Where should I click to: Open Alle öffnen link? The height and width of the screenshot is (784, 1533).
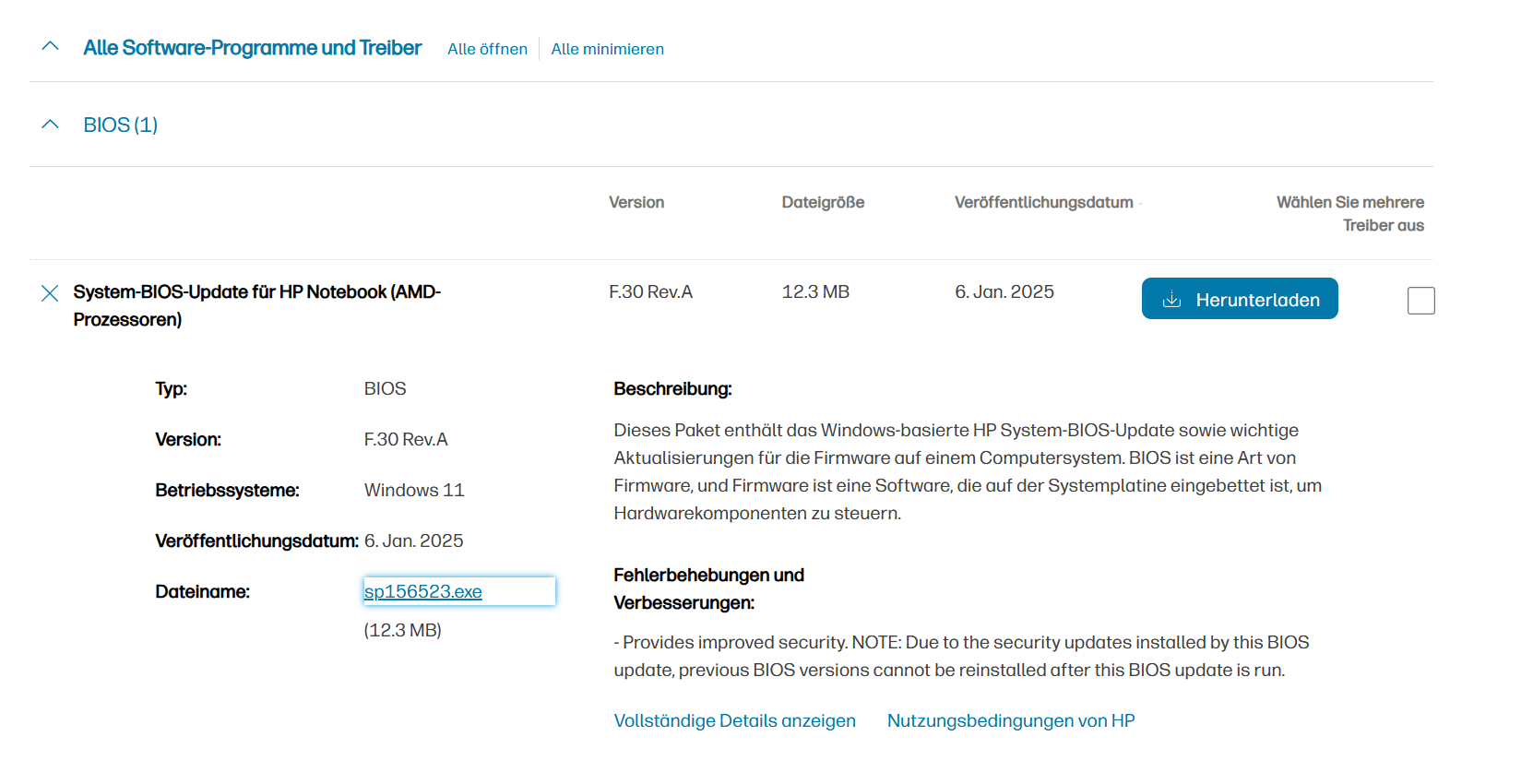tap(487, 49)
